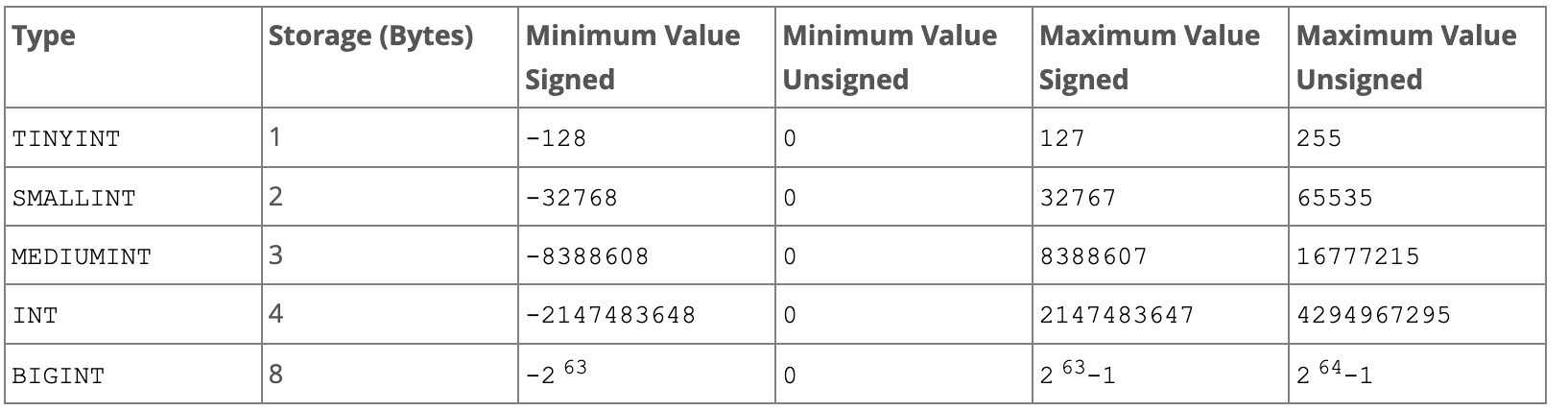Select the 2^64-1 cell
The width and height of the screenshot is (1568, 411).
point(1417,374)
